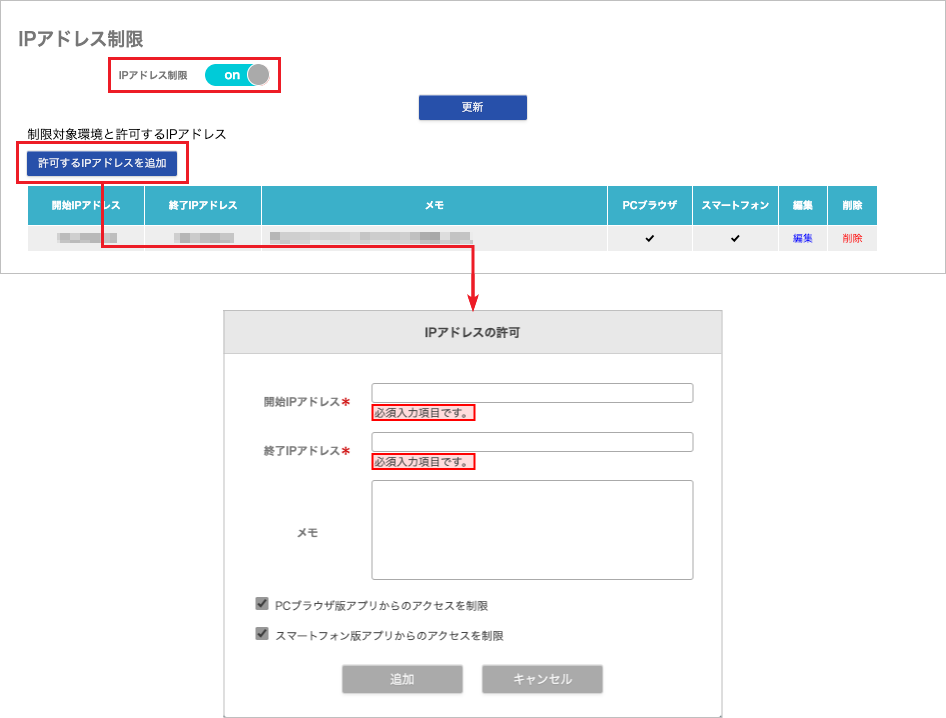946x718 pixels.
Task: Click the スマートフォン column header
Action: pos(735,205)
